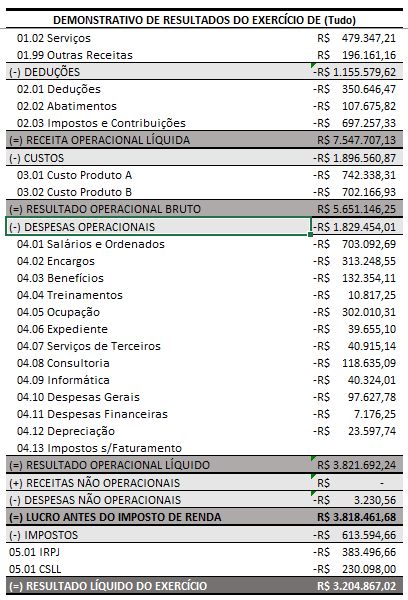Image resolution: width=408 pixels, height=600 pixels.
Task: Click RESULTADO LÍQUIDO DO EXERCÍCIO total
Action: point(357,586)
